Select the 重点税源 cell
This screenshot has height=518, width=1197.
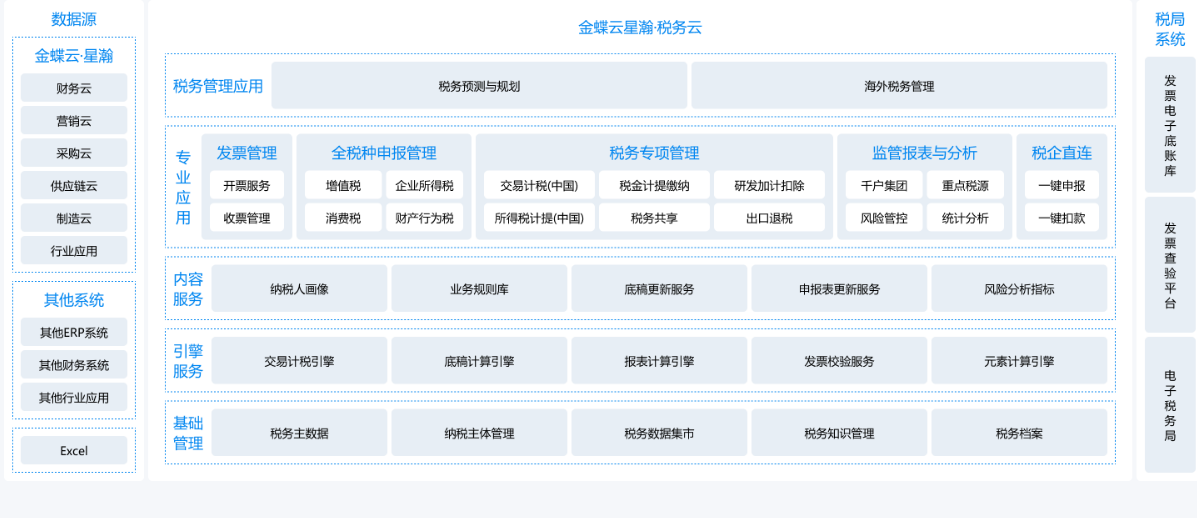click(966, 185)
